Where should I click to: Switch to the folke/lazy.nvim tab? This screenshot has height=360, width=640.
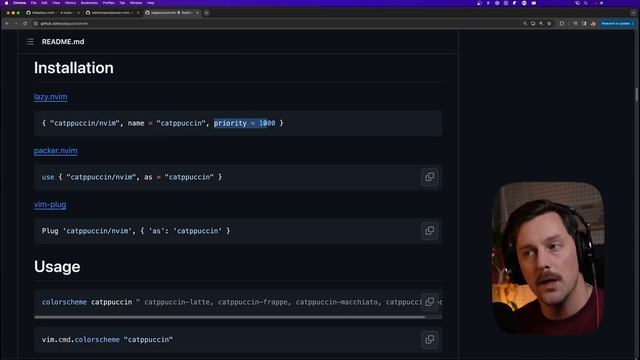click(x=51, y=13)
